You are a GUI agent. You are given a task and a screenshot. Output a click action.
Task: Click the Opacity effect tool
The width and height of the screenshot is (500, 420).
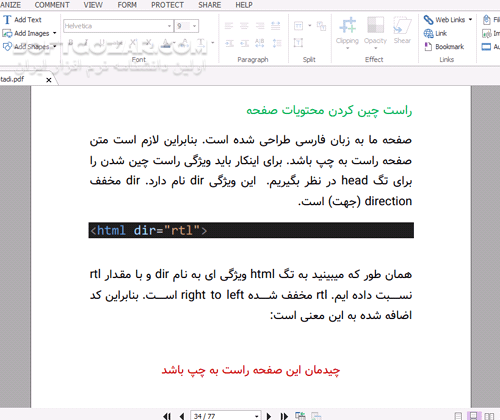tap(375, 31)
